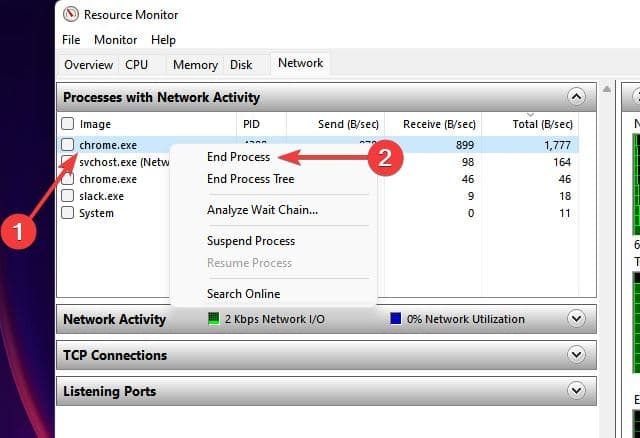The width and height of the screenshot is (640, 438).
Task: Expand the TCP Connections section
Action: click(575, 355)
